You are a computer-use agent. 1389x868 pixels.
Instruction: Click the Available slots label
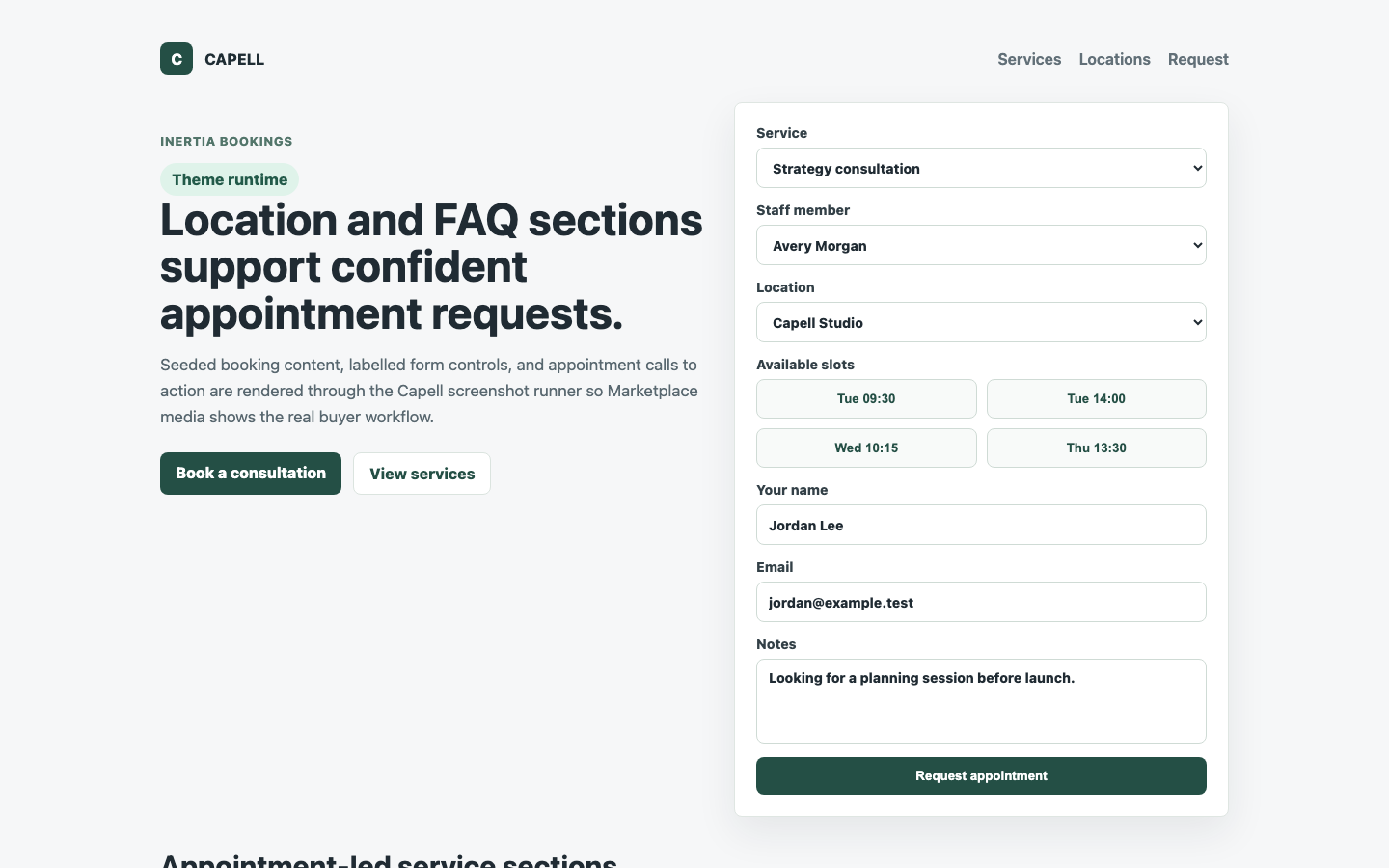[x=805, y=365]
